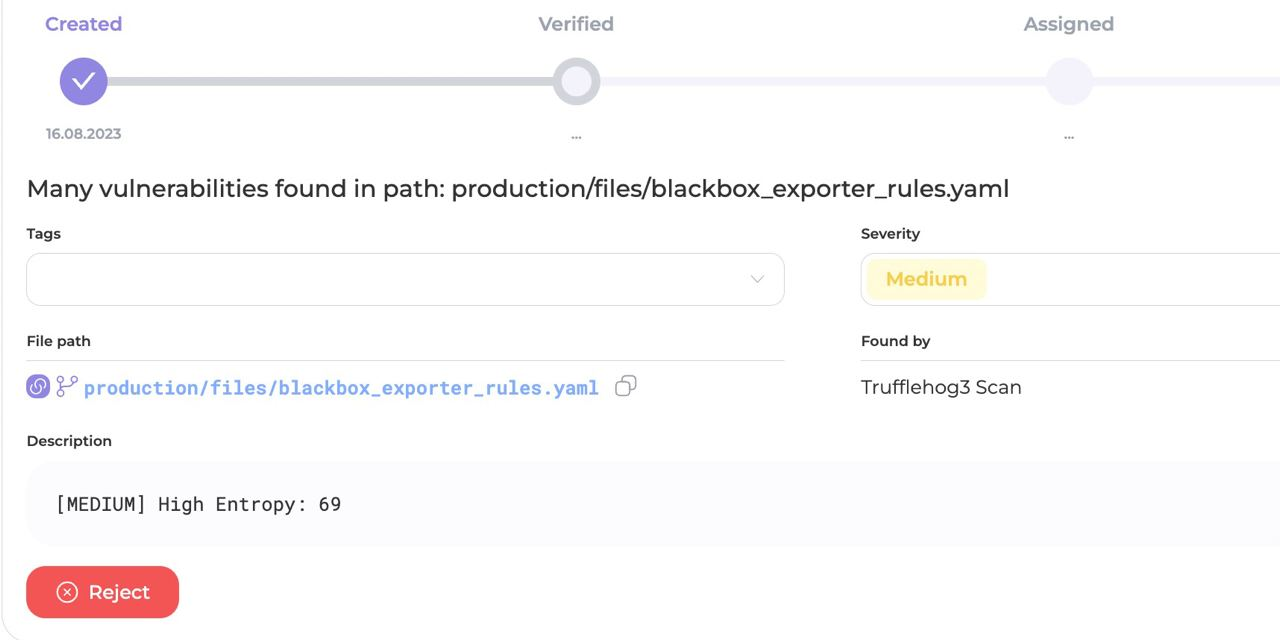Viewport: 1280px width, 640px height.
Task: Click progress bar between Verified and Assigned
Action: [822, 81]
